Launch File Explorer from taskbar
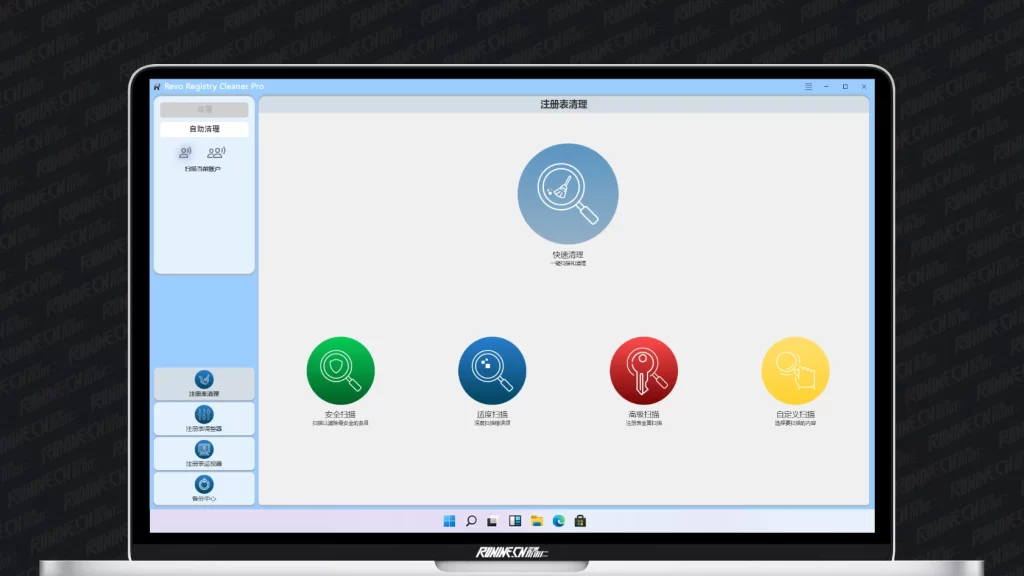Image resolution: width=1024 pixels, height=576 pixels. pos(537,521)
